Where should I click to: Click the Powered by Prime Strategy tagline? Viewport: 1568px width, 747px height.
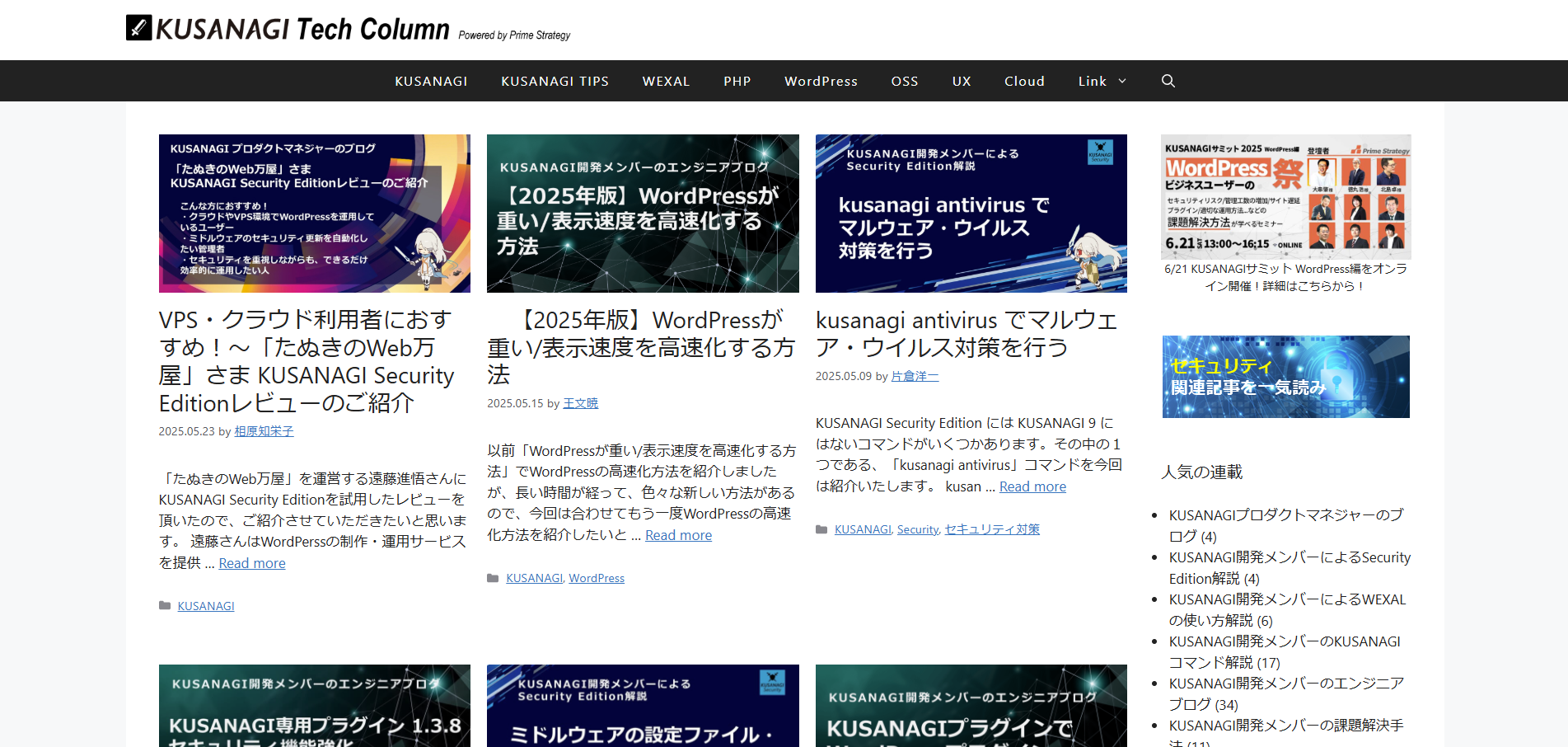click(514, 35)
